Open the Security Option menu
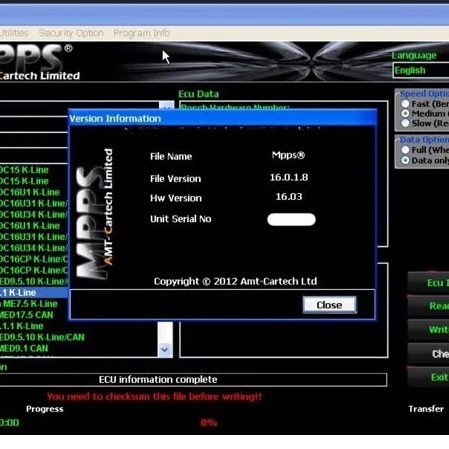 click(71, 33)
